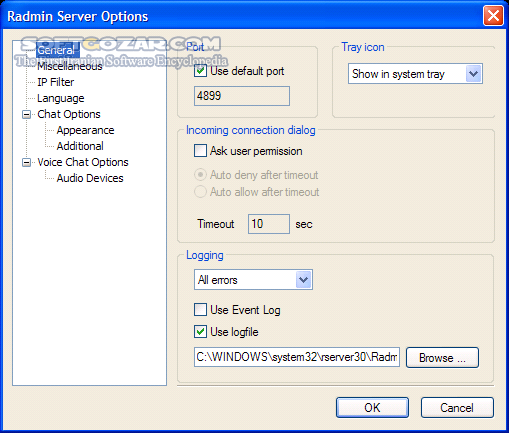
Task: Confirm settings with OK button
Action: [372, 407]
